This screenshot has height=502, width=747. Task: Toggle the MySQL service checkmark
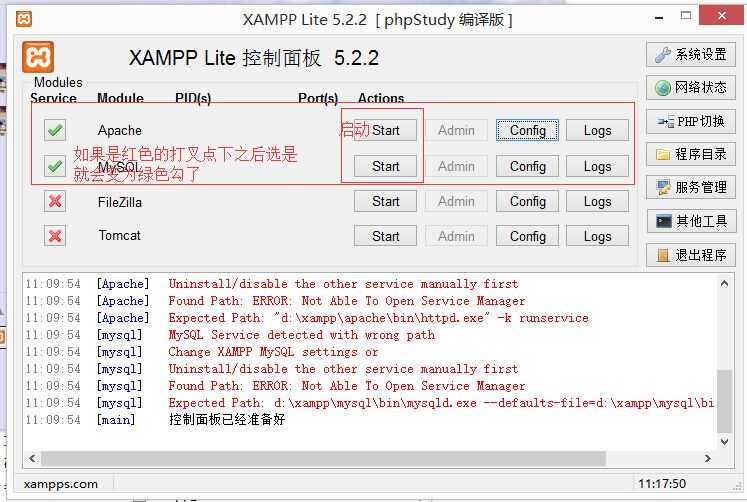pyautogui.click(x=55, y=166)
